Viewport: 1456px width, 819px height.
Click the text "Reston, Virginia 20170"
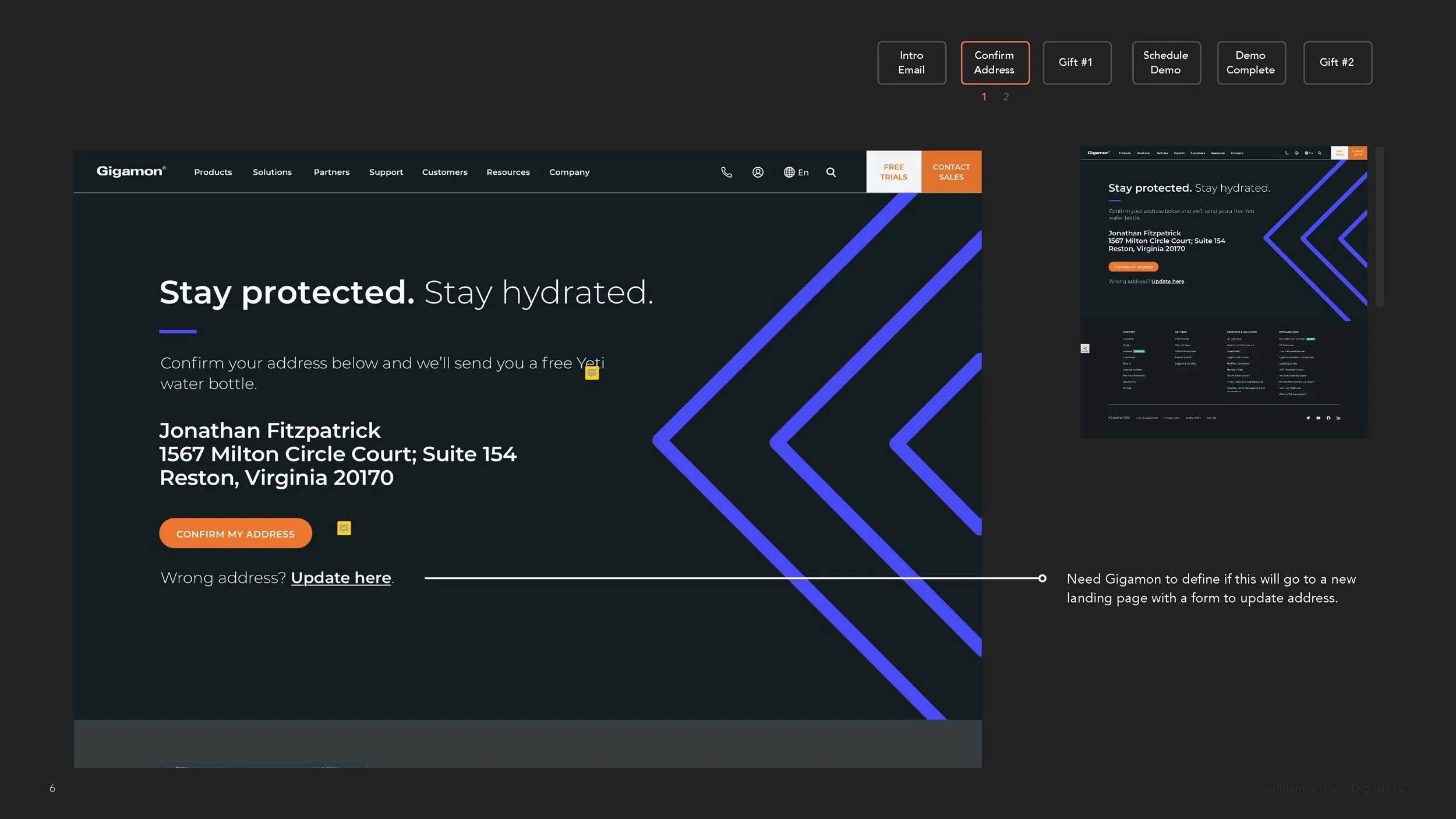coord(277,478)
